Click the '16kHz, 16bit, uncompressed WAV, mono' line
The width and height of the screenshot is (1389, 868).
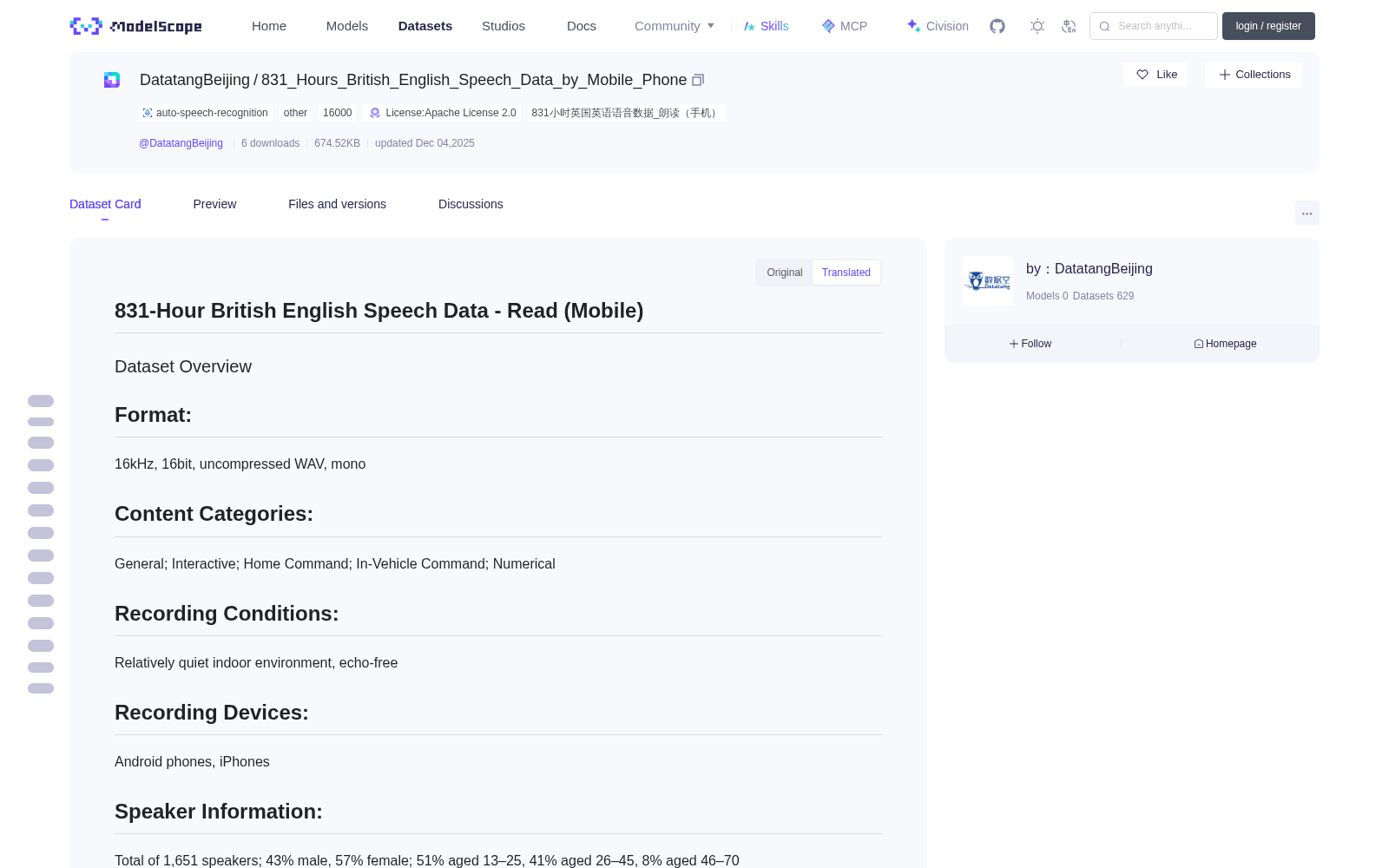coord(240,464)
